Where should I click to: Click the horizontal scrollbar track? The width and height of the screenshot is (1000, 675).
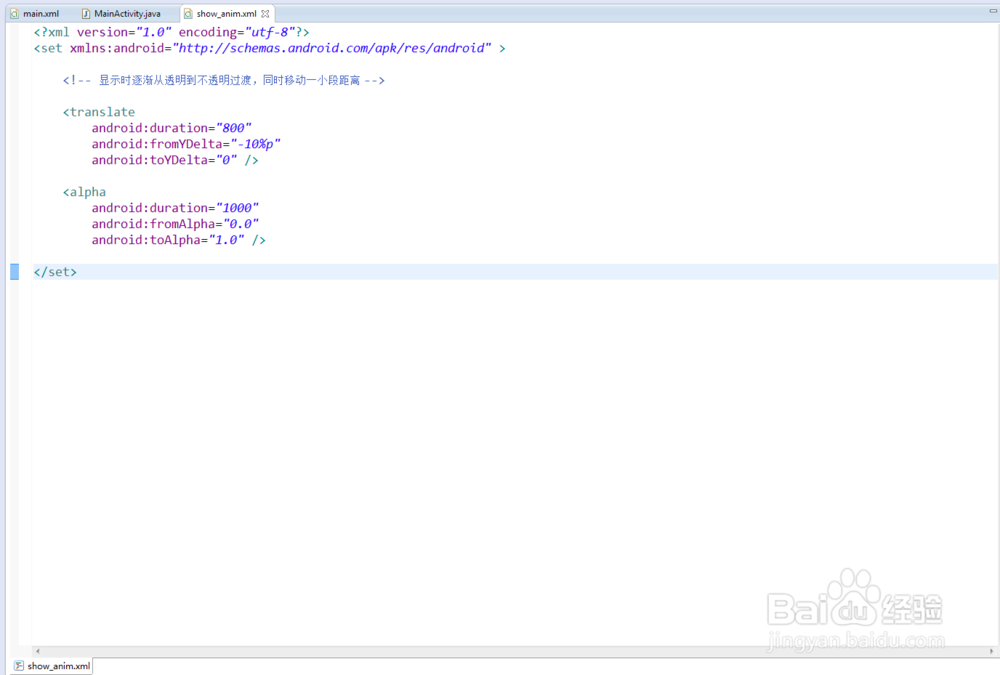point(515,651)
